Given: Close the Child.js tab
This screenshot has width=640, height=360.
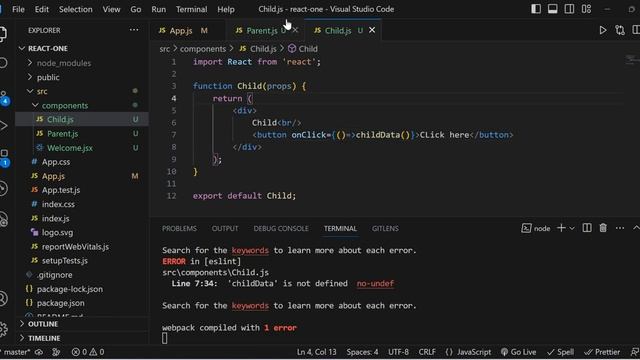Looking at the screenshot, I should (372, 30).
